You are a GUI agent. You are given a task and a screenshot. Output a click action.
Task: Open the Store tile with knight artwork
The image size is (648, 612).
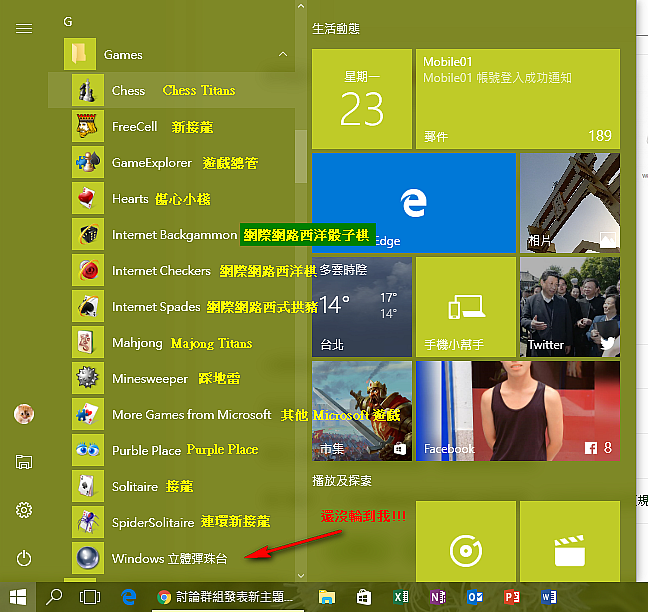(x=362, y=411)
